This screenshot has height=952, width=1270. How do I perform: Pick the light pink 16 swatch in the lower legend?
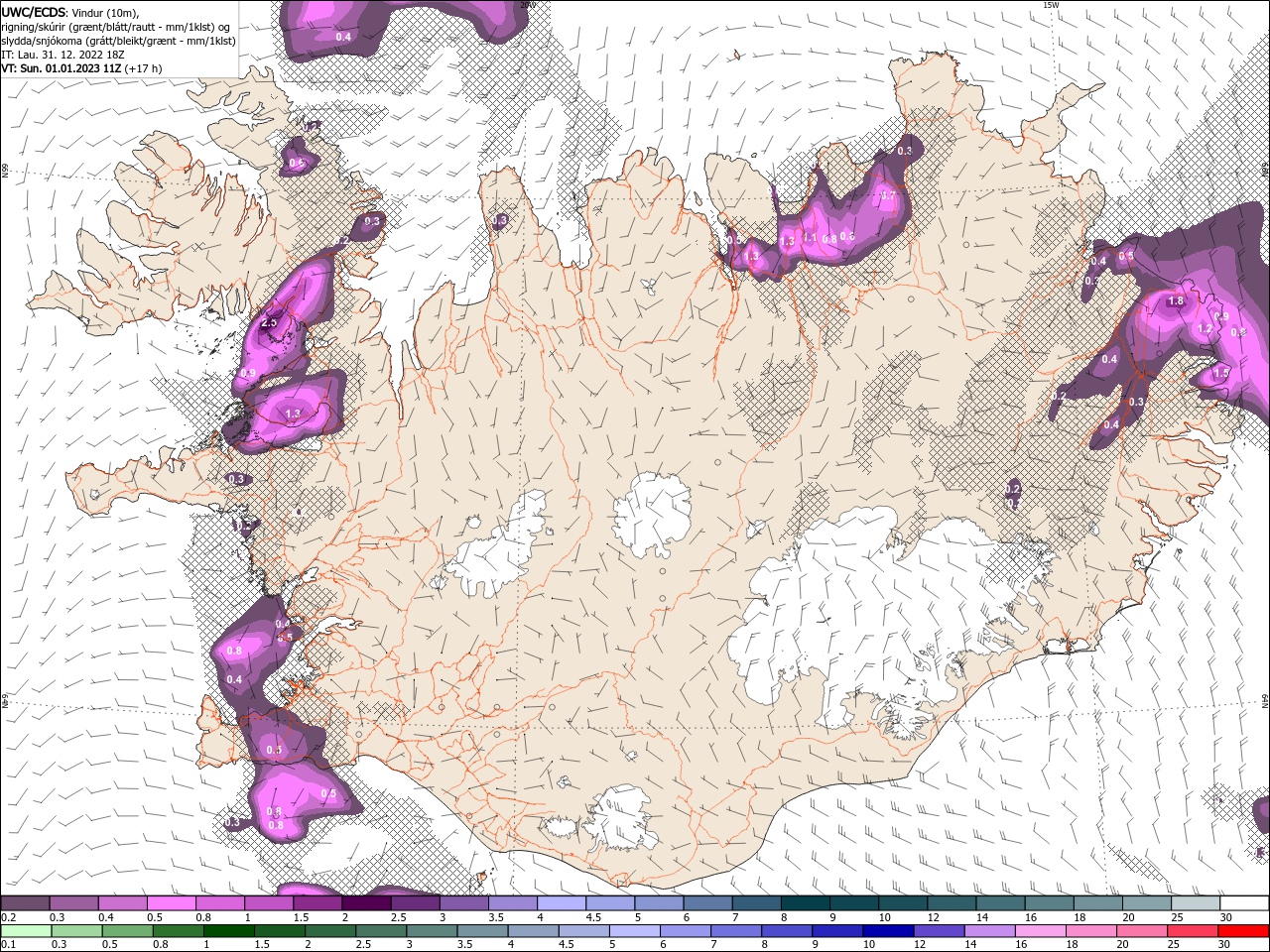click(x=1042, y=931)
